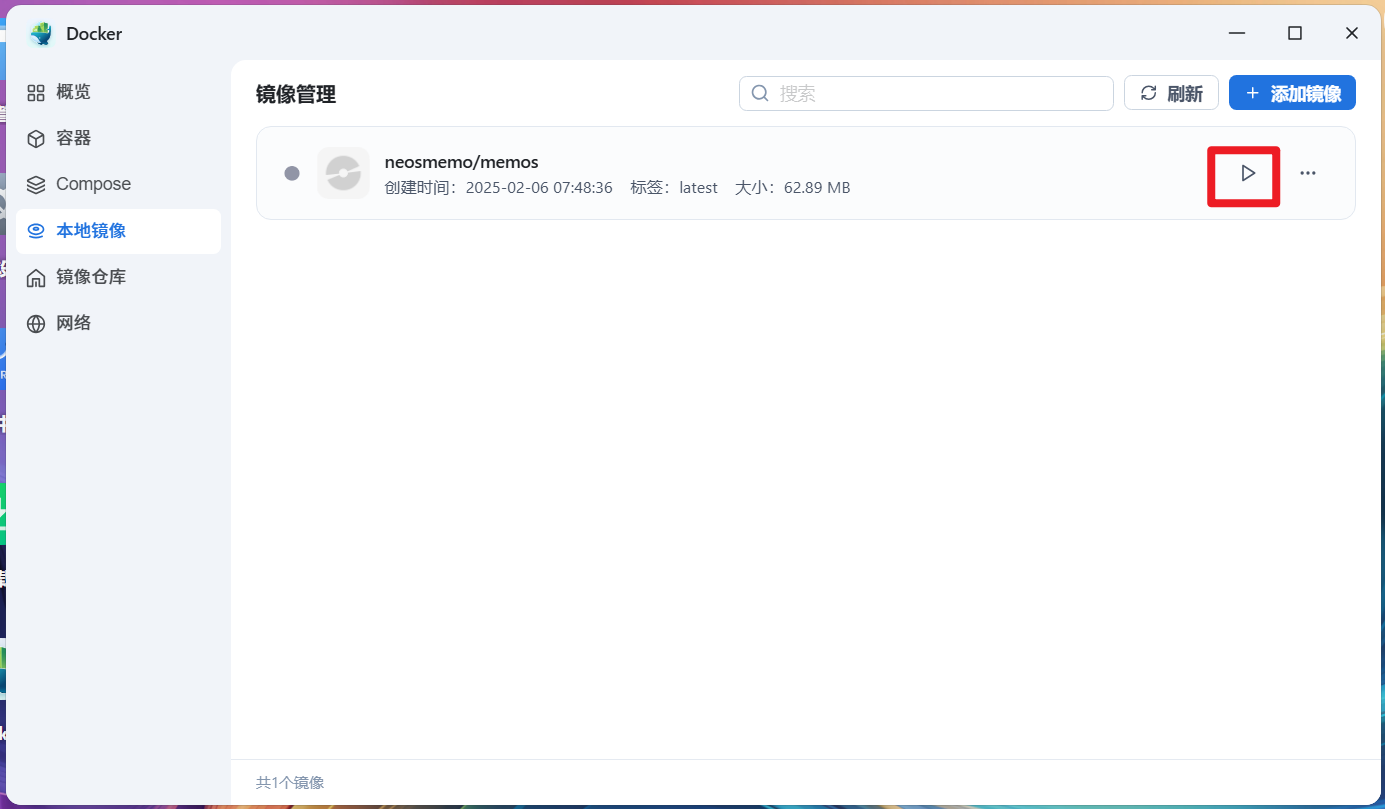The width and height of the screenshot is (1385, 809).
Task: Refresh the image list with 刷新
Action: 1171,93
